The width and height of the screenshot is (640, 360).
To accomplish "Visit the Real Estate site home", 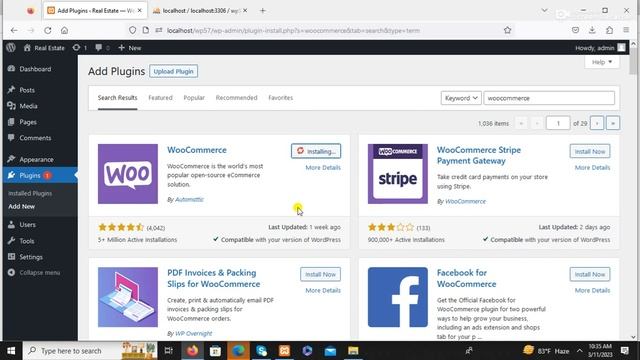I will coord(44,48).
